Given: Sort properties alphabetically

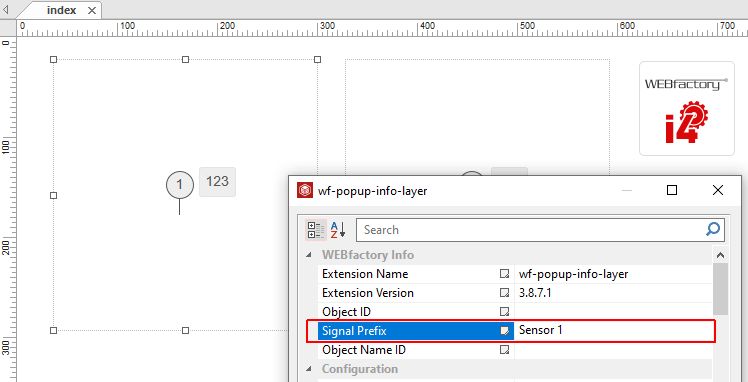Looking at the screenshot, I should tap(338, 230).
